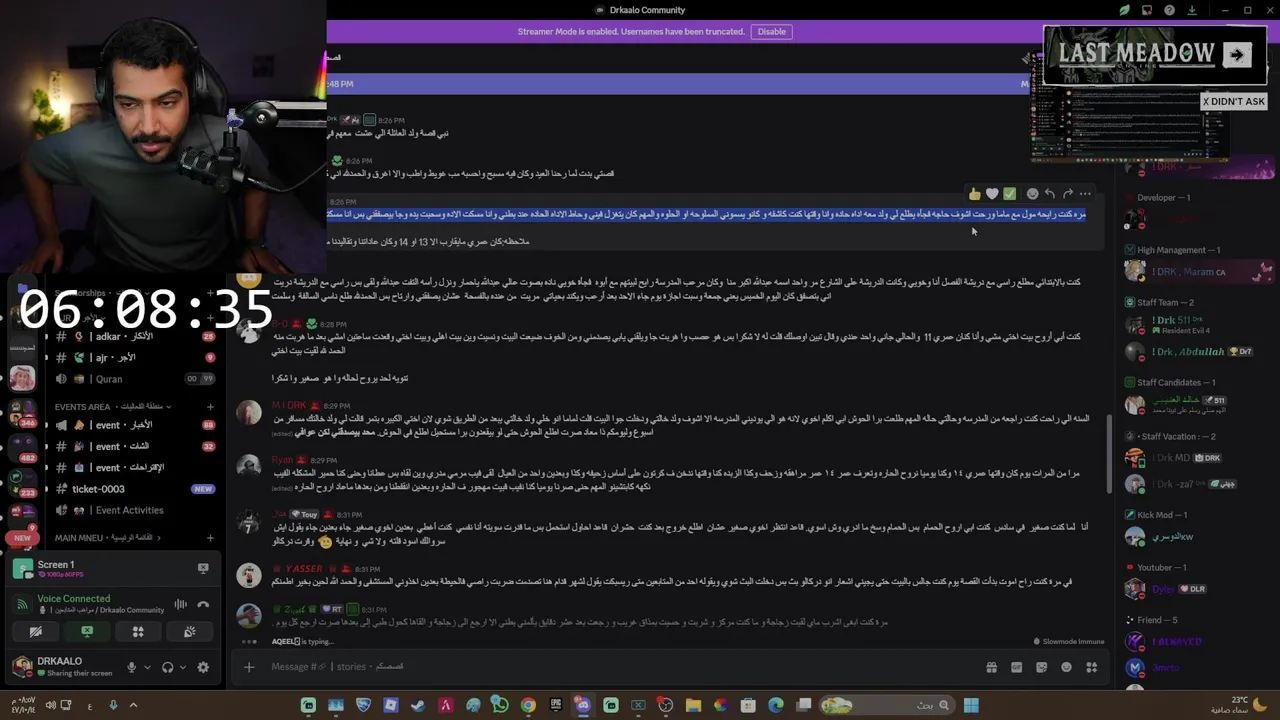1280x720 pixels.
Task: Open microphone input options arrow
Action: click(147, 667)
